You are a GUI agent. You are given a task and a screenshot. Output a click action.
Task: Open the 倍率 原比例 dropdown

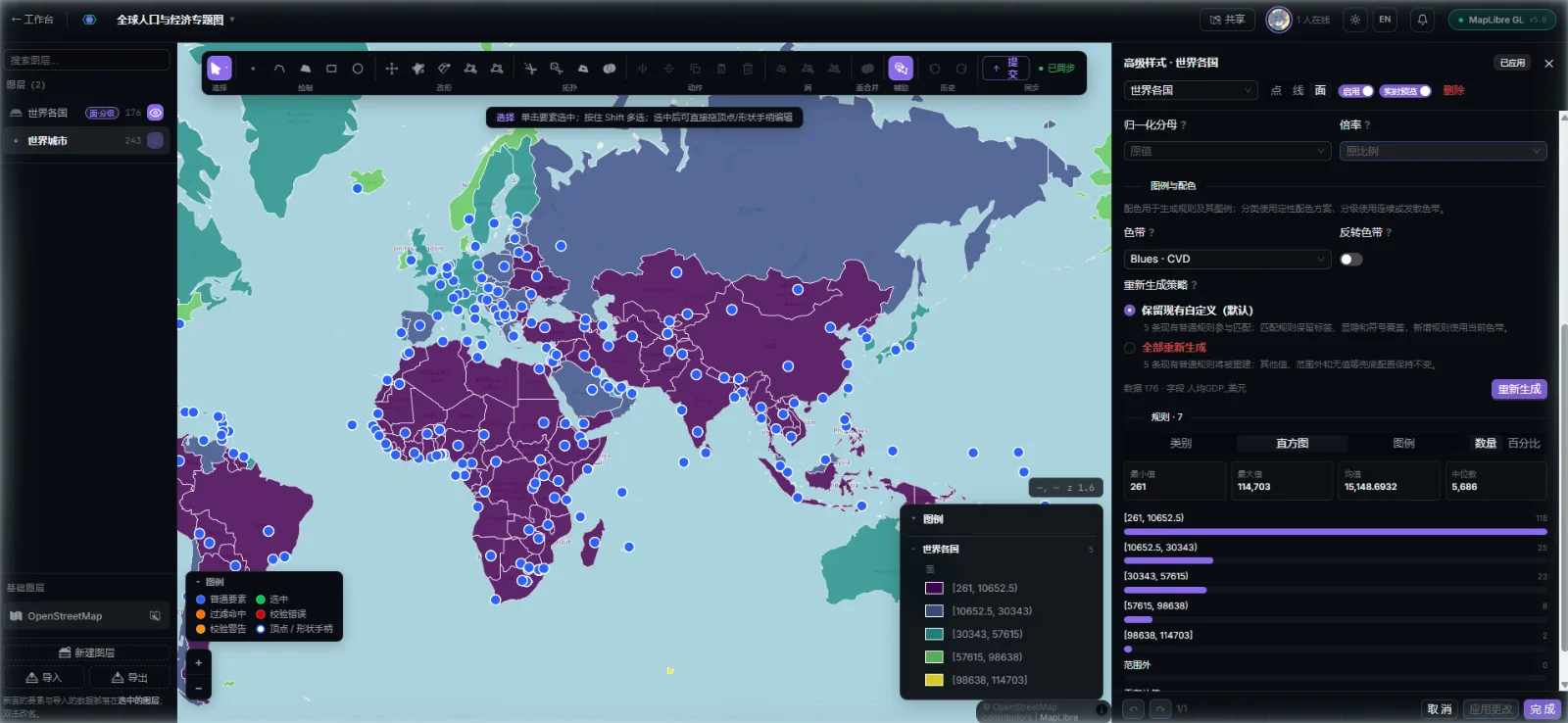click(x=1443, y=151)
